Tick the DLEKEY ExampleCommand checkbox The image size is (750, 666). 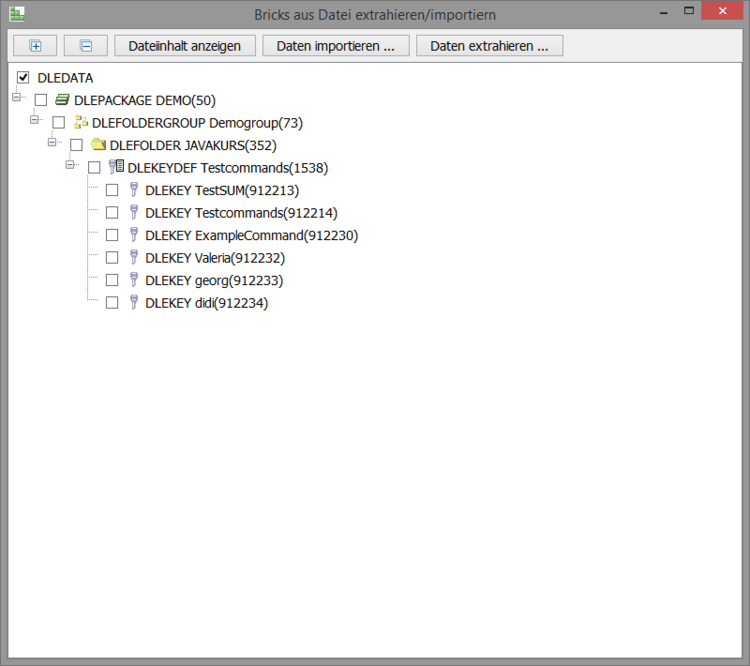112,235
